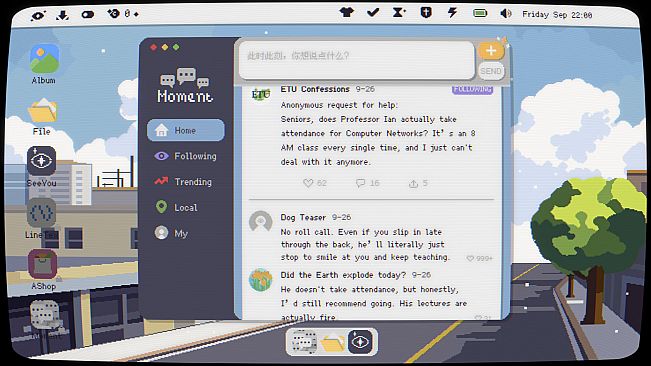Viewport: 651px width, 366px height.
Task: Open the AShop desktop icon
Action: pos(42,264)
